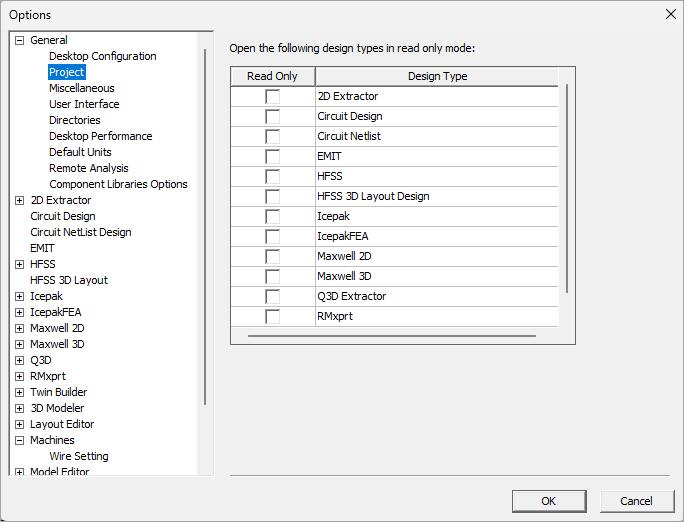Expand the Icepak options node
The height and width of the screenshot is (522, 684).
point(19,297)
